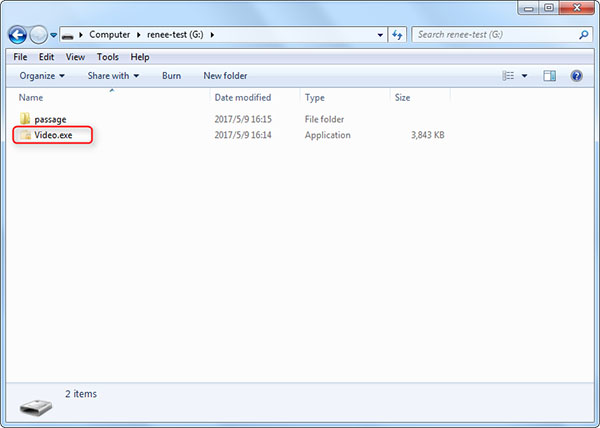Toggle the preview pane icon

coord(549,76)
